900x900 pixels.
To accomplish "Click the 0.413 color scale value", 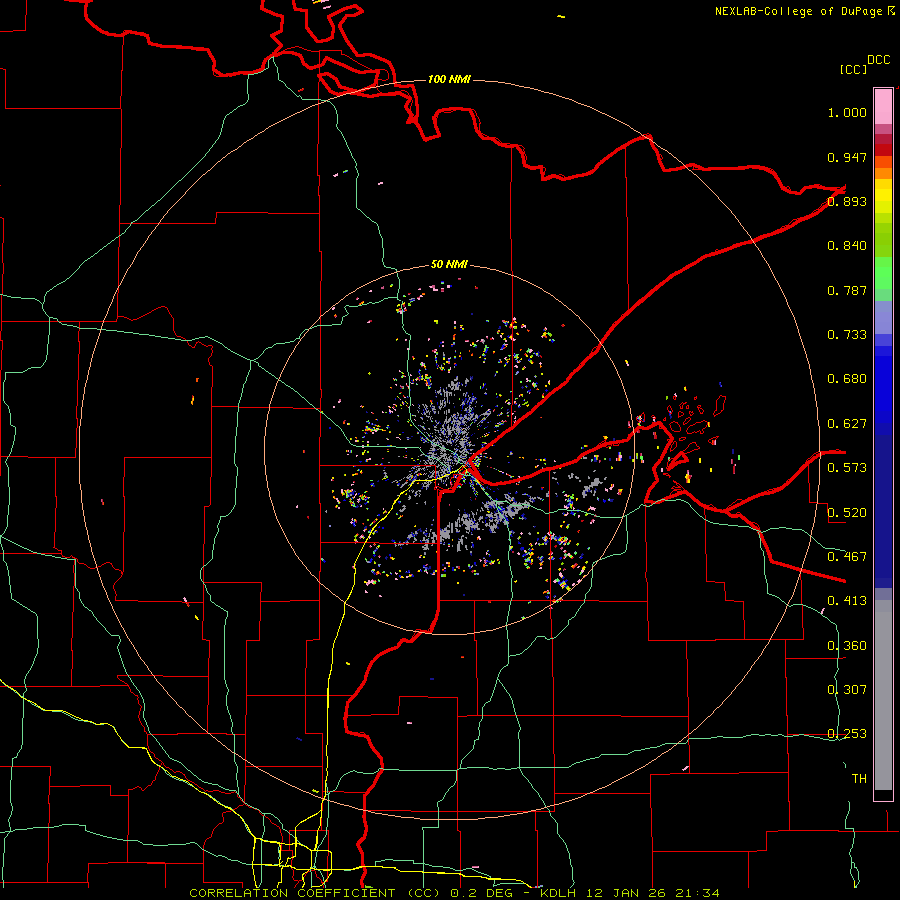I will click(847, 601).
